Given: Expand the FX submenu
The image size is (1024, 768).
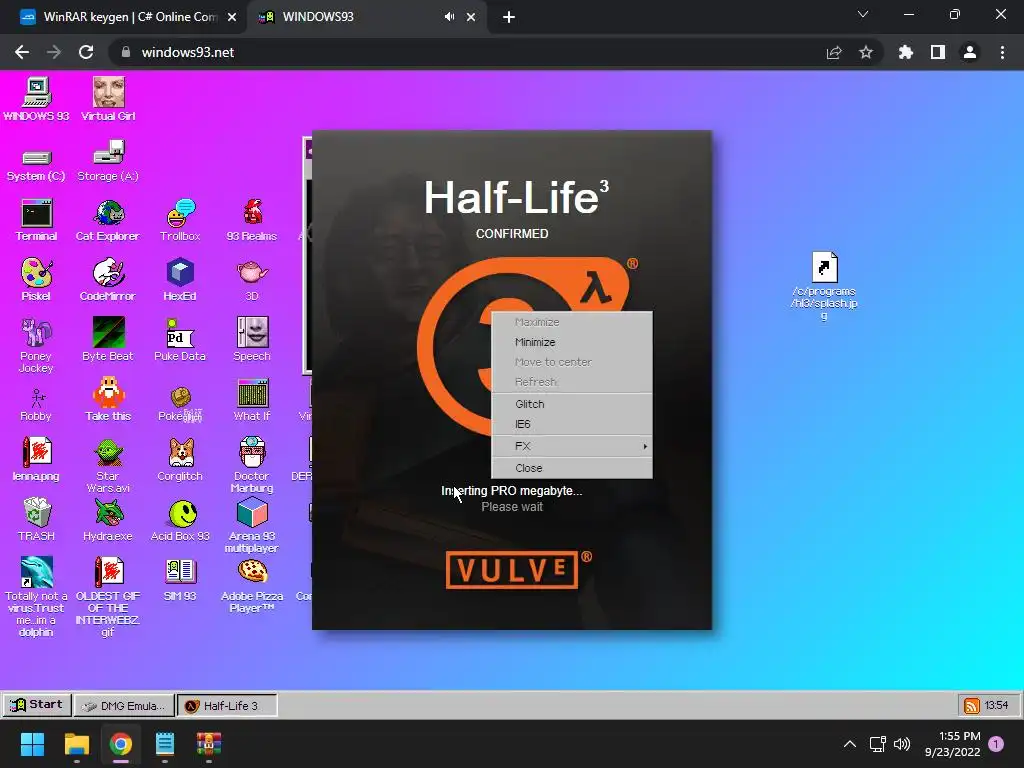Looking at the screenshot, I should [571, 446].
